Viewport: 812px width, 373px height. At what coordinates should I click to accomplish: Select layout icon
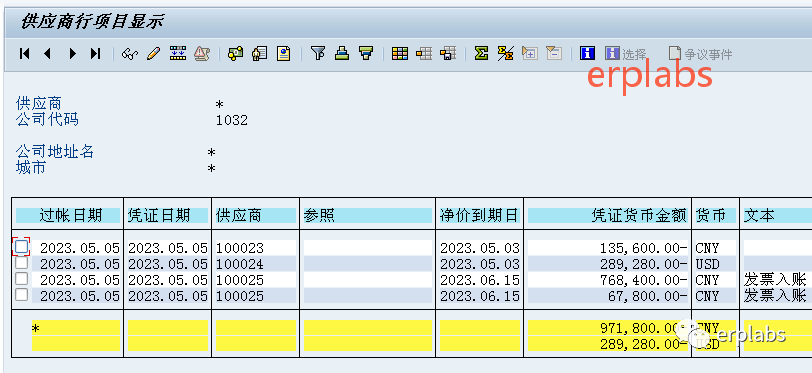(424, 53)
